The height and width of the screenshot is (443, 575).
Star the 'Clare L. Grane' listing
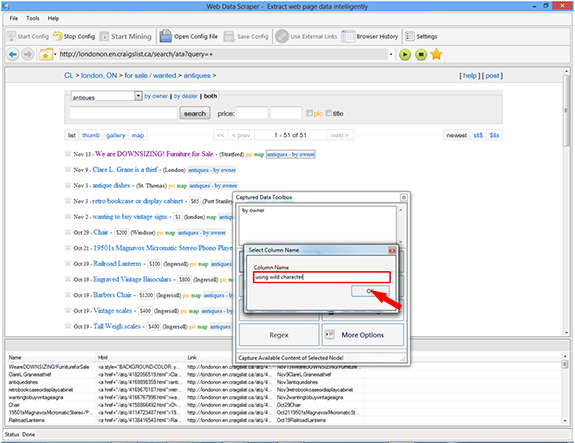(67, 169)
